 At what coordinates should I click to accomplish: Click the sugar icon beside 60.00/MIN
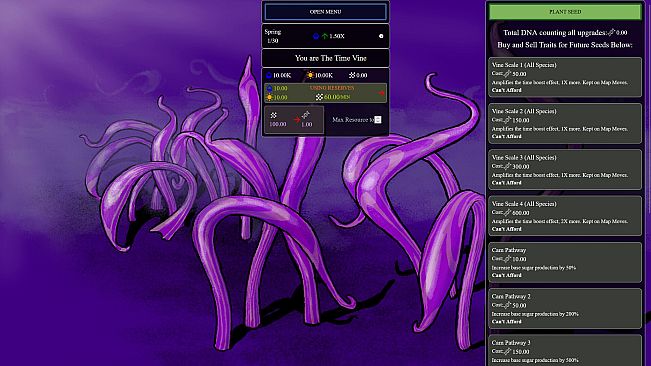tap(319, 97)
